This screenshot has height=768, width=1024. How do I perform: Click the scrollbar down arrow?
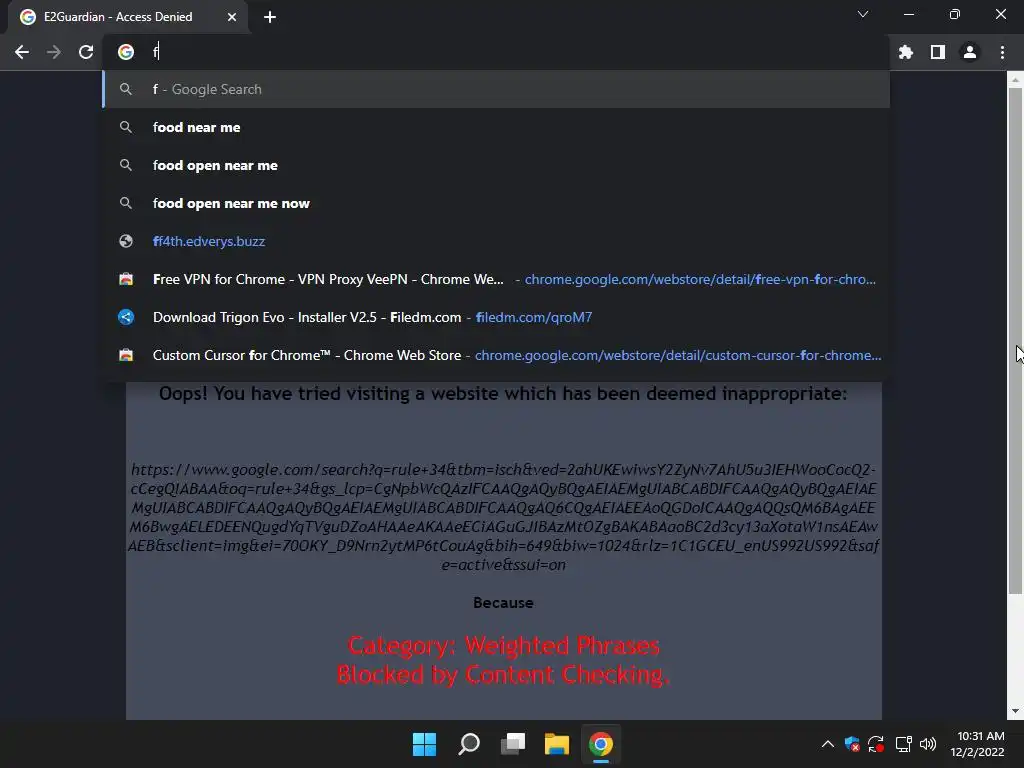pyautogui.click(x=1015, y=711)
